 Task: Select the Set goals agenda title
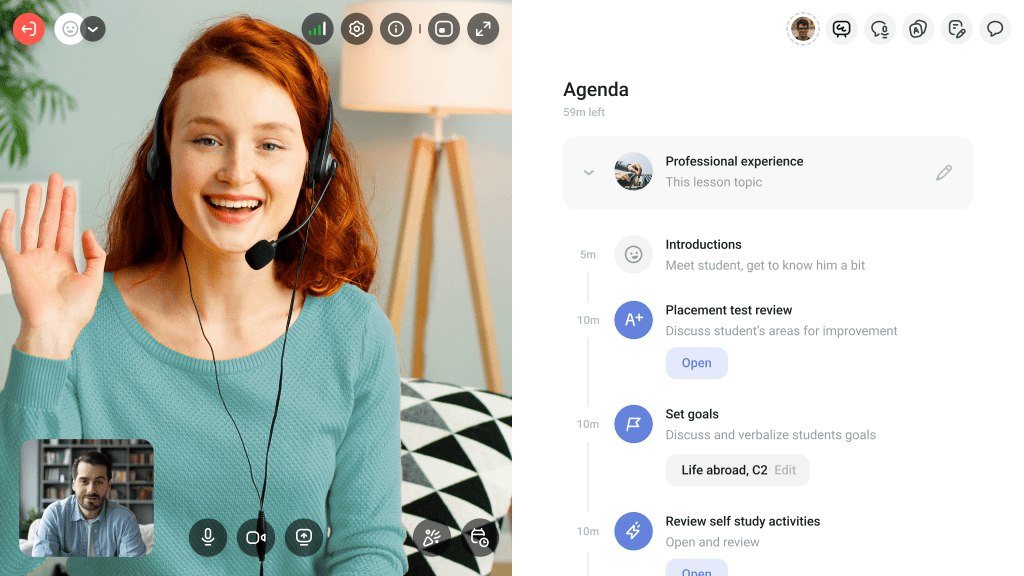click(692, 414)
